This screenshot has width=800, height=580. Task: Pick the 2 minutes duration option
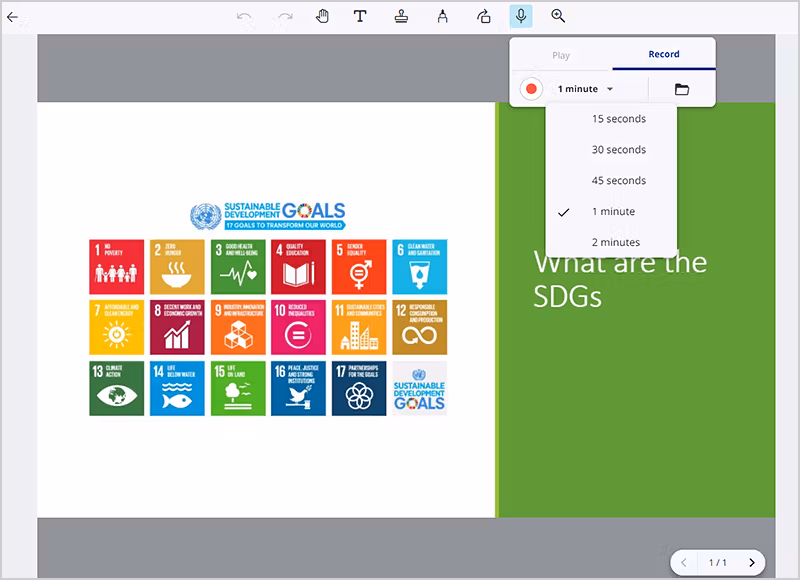[615, 242]
